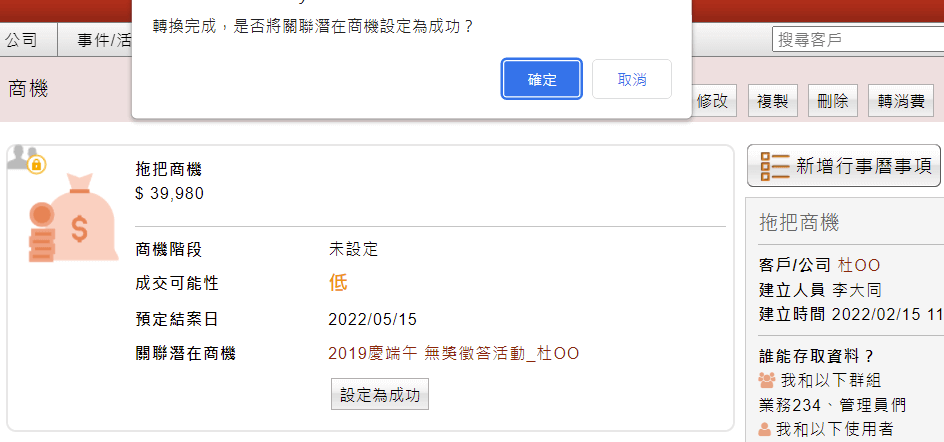Click the orange lock icon
Image resolution: width=944 pixels, height=442 pixels.
tap(37, 164)
